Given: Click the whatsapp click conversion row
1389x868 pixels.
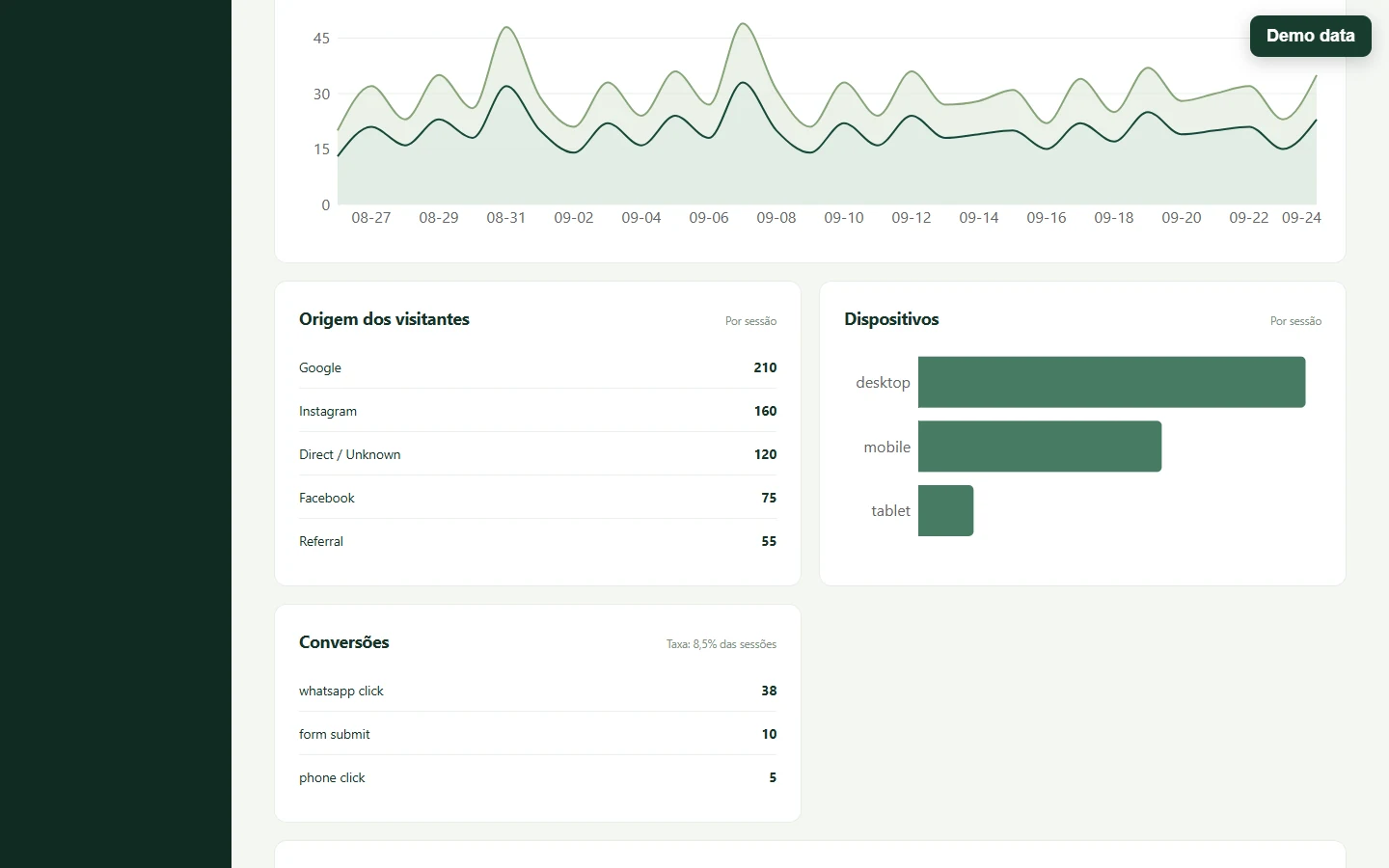Looking at the screenshot, I should [x=537, y=691].
